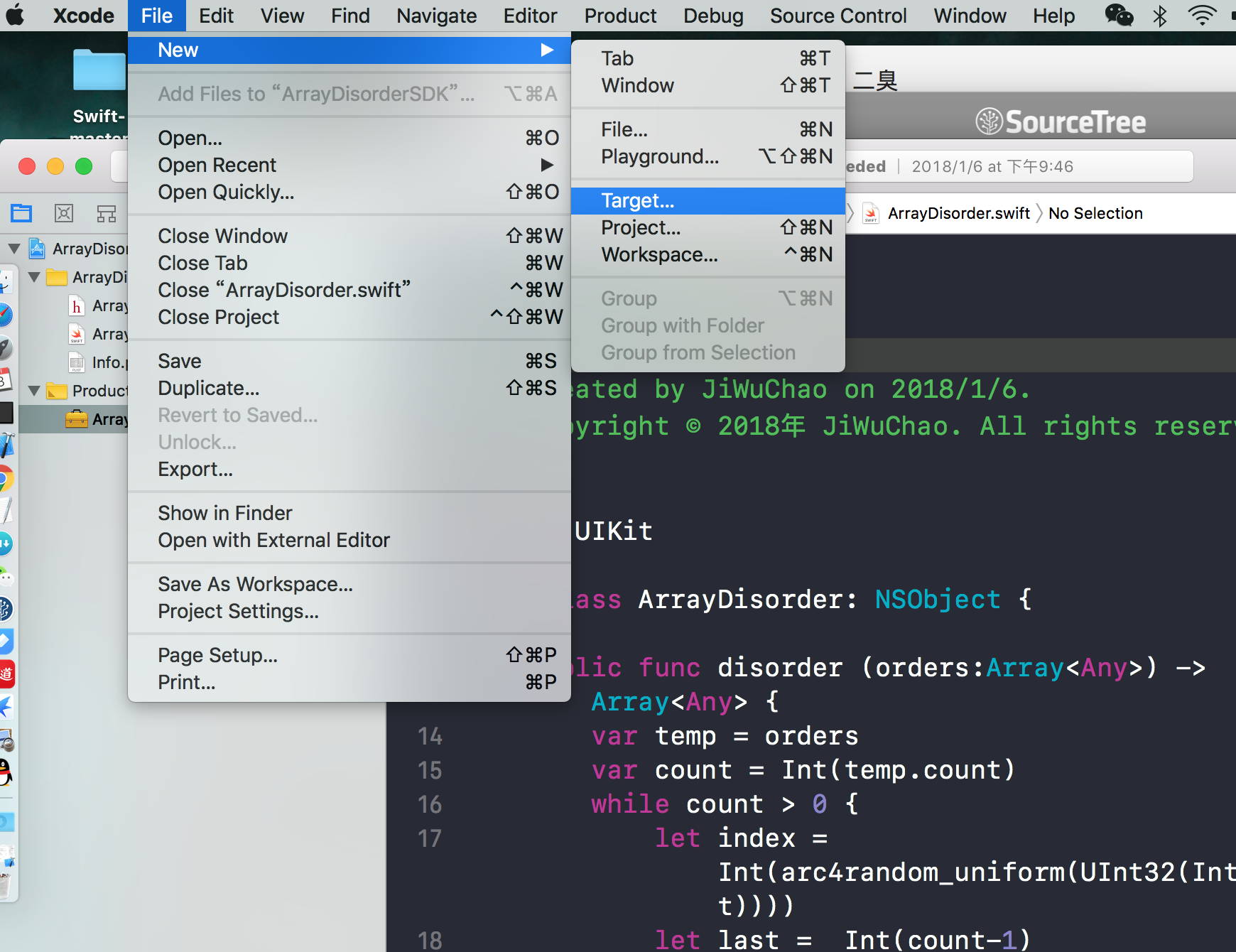Screen dimensions: 1236x952
Task: Open the Bluetooth status menu icon
Action: point(1160,16)
